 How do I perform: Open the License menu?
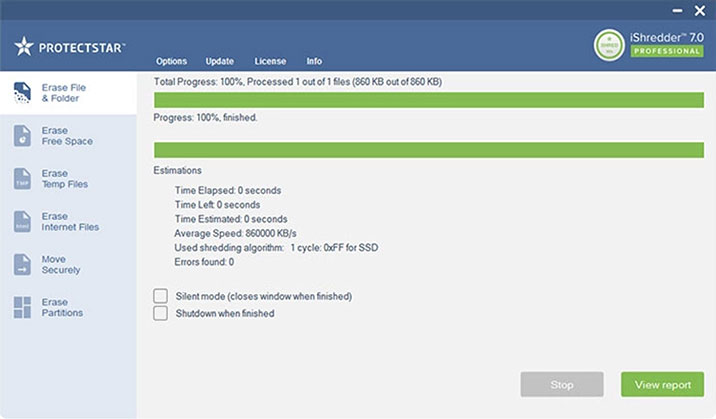click(270, 61)
